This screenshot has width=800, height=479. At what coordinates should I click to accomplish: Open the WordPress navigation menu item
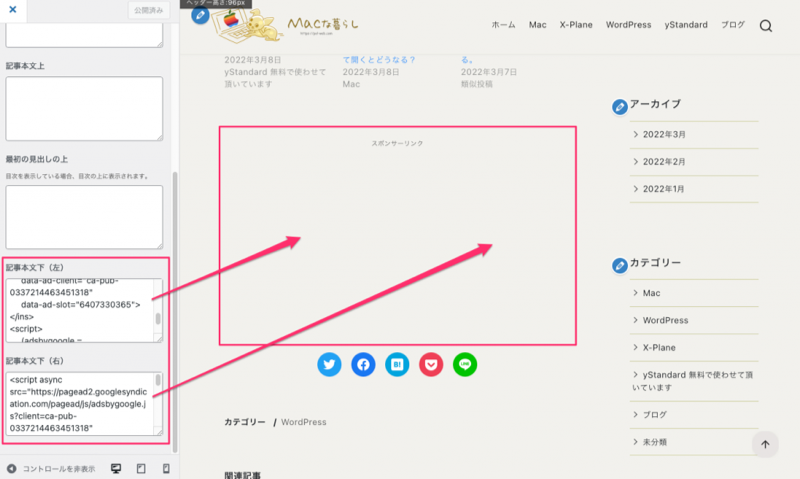pyautogui.click(x=628, y=25)
